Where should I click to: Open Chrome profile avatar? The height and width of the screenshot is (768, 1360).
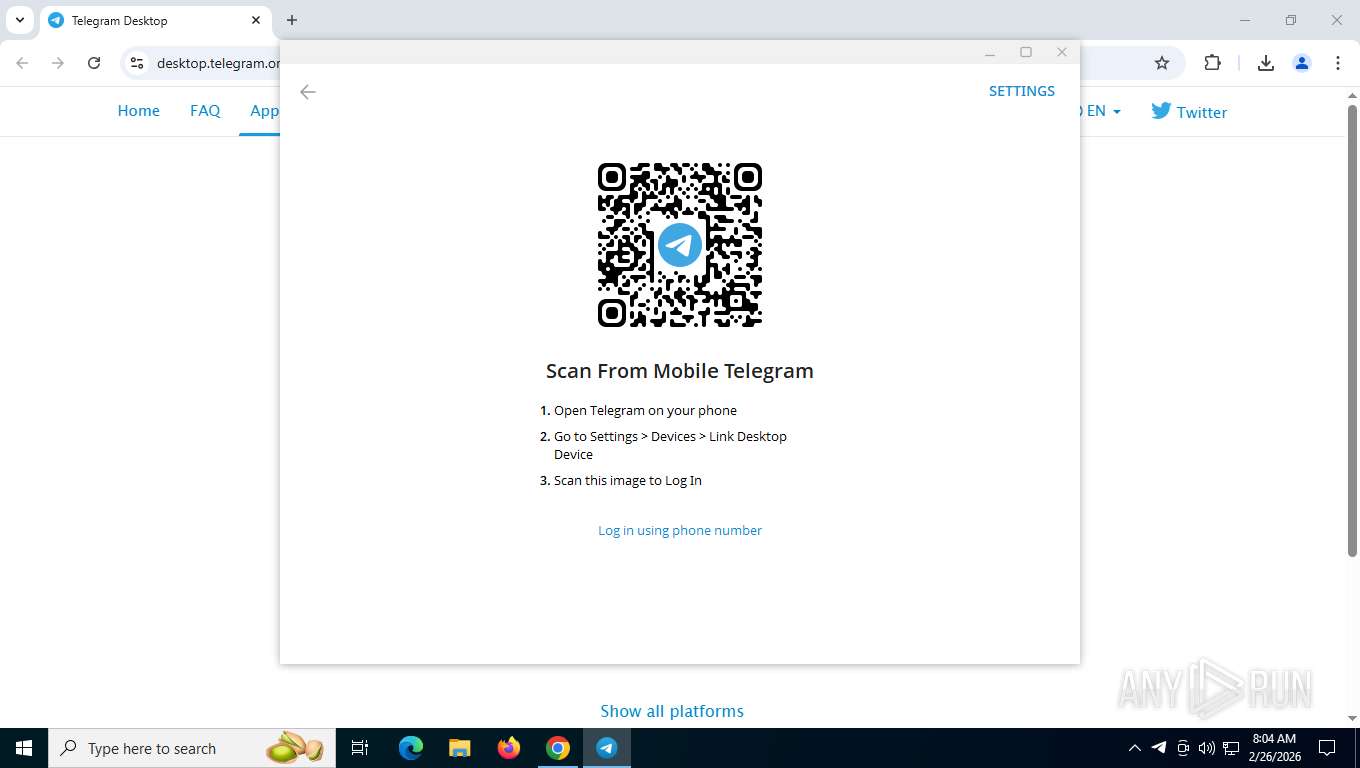(1302, 63)
